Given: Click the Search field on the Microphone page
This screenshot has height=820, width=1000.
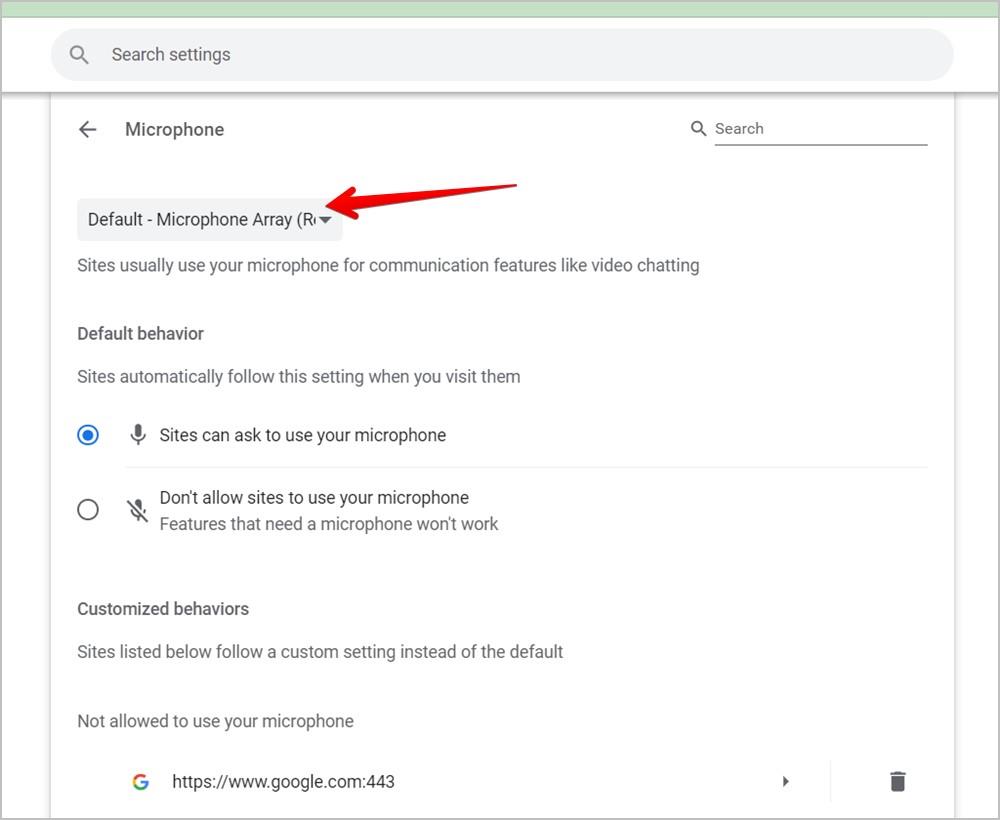Looking at the screenshot, I should pos(821,129).
